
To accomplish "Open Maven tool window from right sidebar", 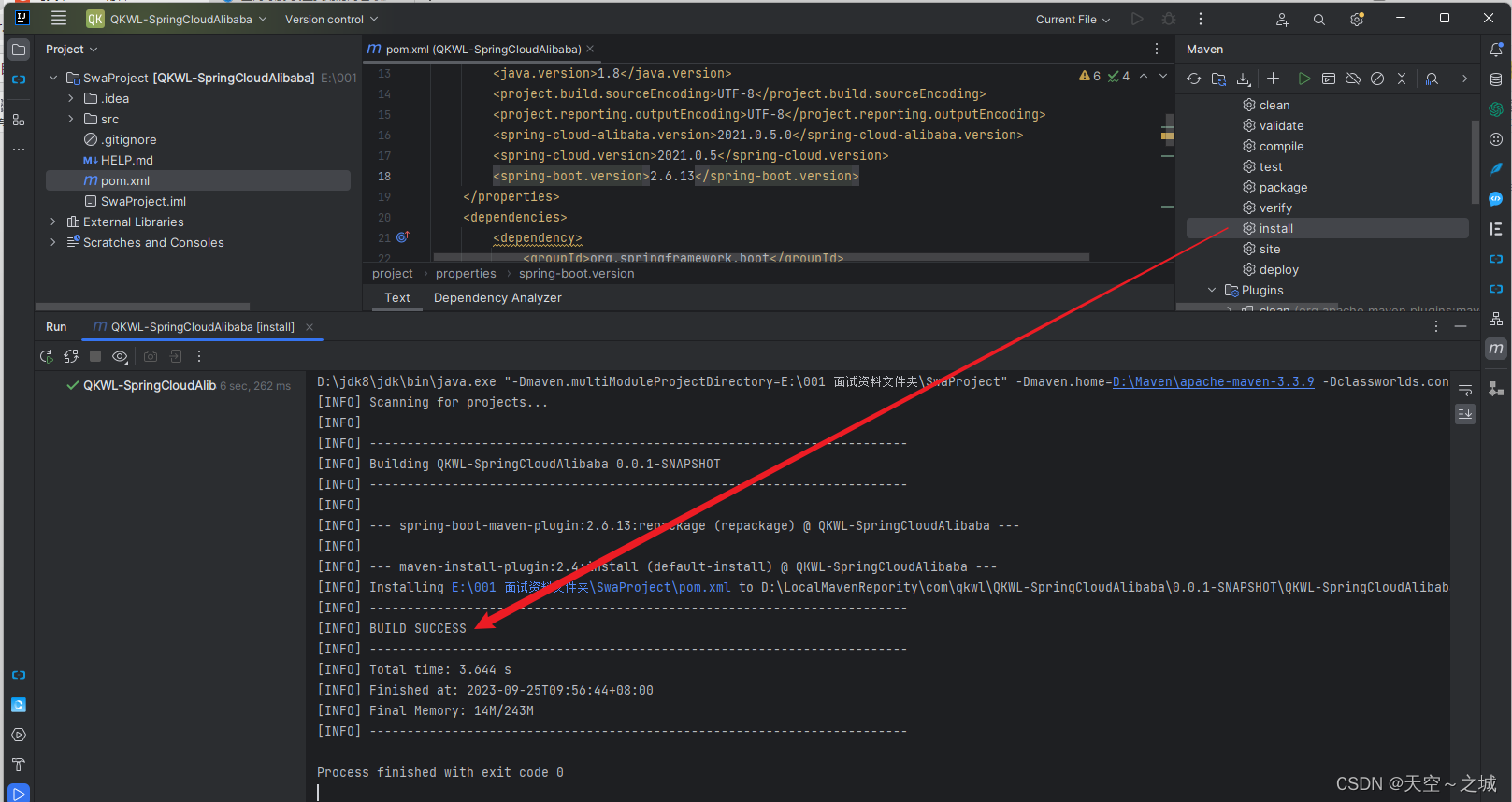I will 1496,349.
